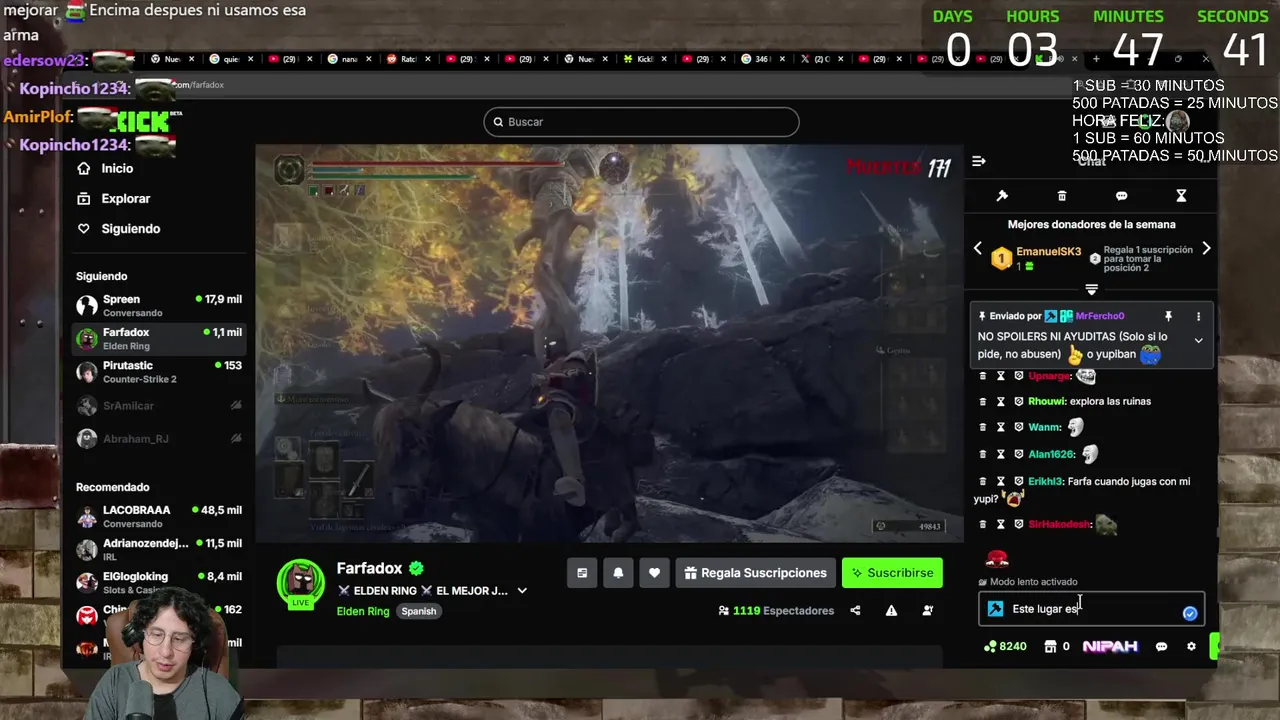
Task: Go to Inicio in sidebar
Action: [116, 168]
